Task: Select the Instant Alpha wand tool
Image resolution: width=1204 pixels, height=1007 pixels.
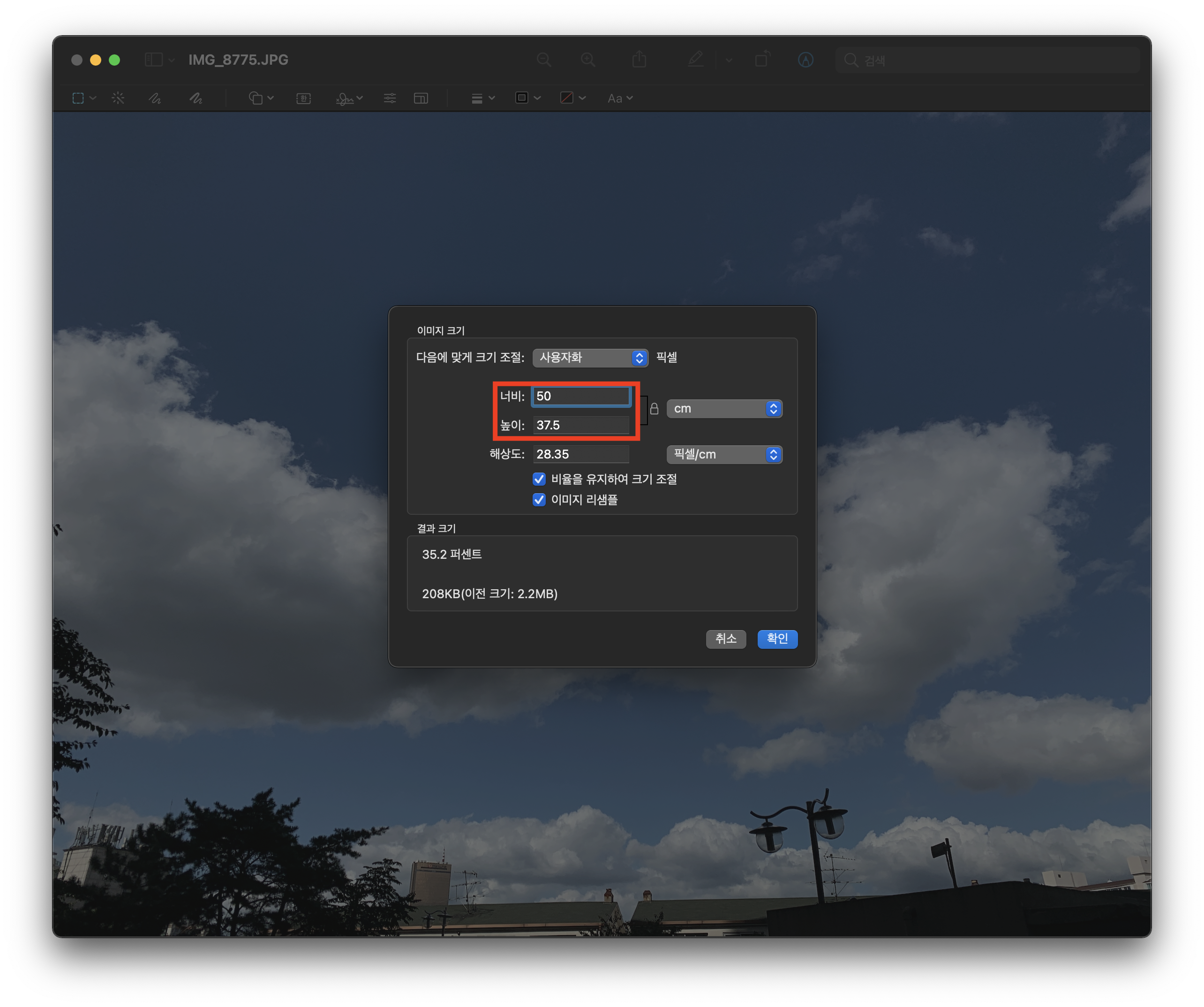Action: point(118,98)
